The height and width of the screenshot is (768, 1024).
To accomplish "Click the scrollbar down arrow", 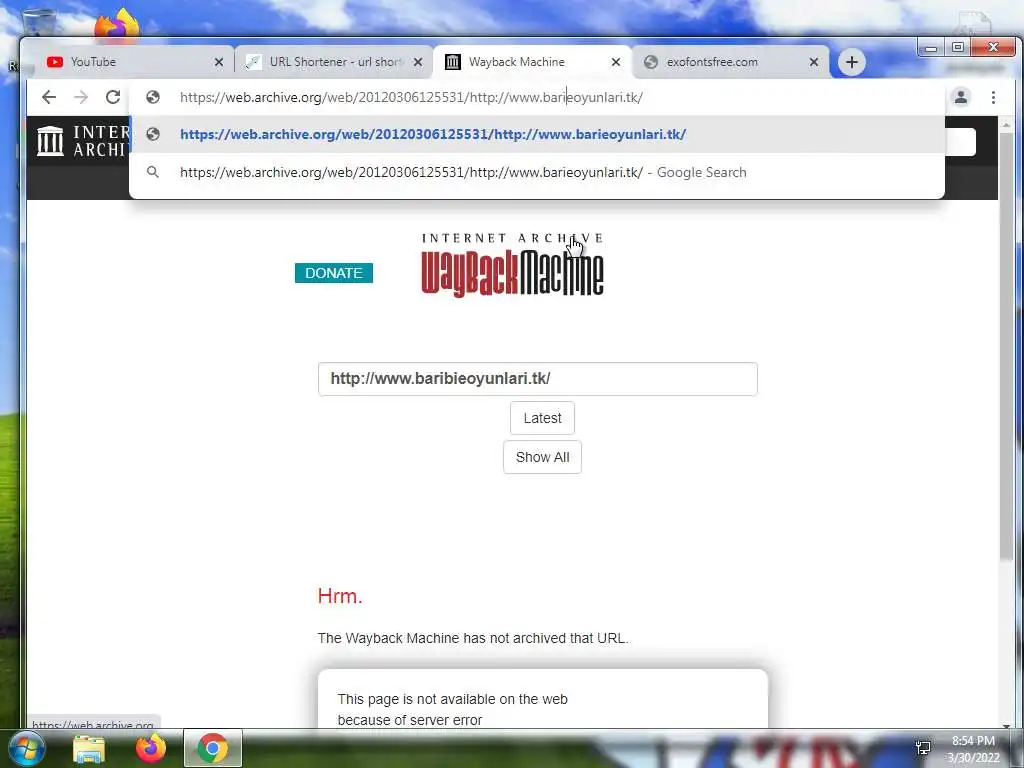I will click(1006, 724).
